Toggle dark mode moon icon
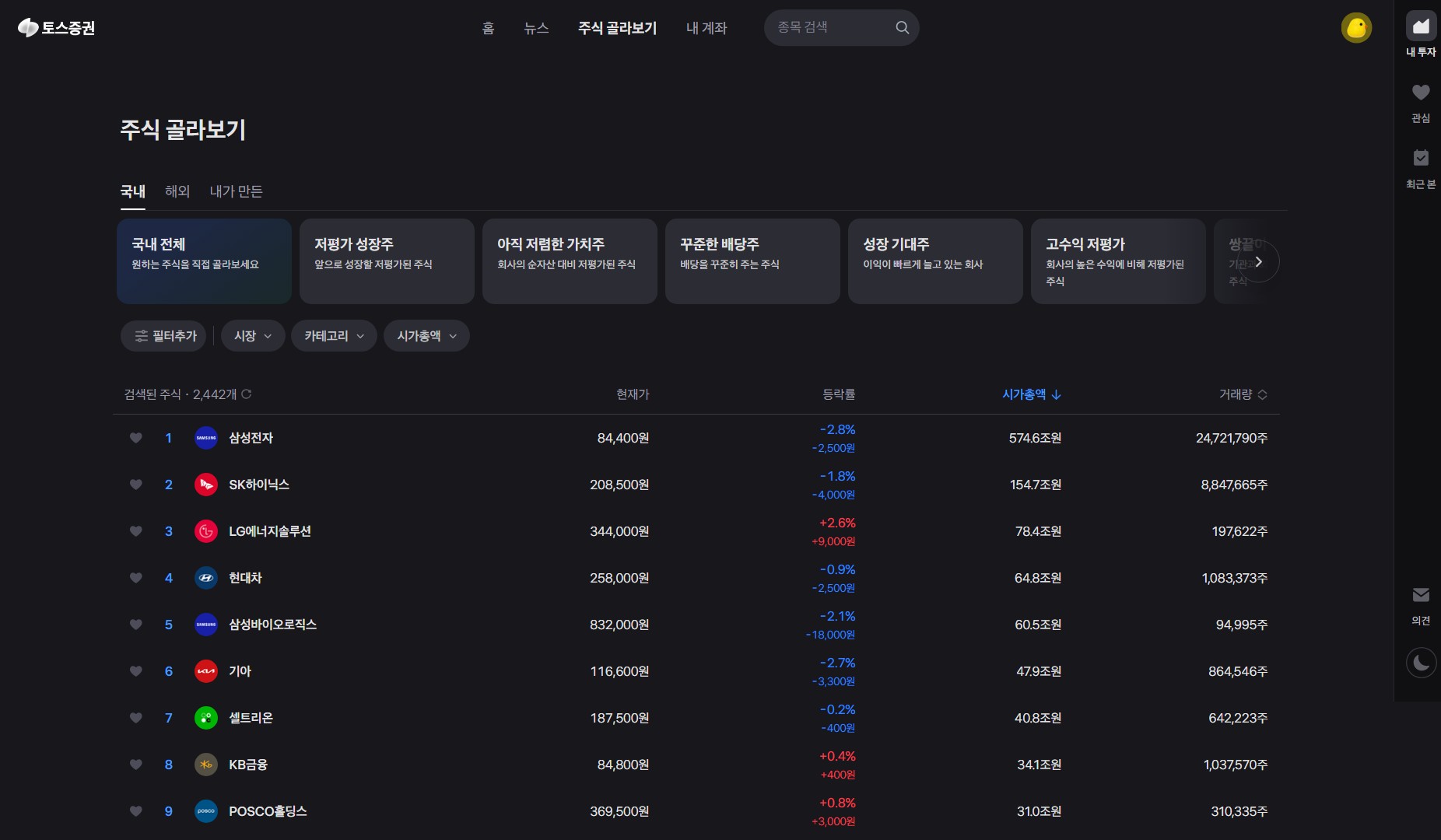This screenshot has width=1441, height=840. (1421, 663)
